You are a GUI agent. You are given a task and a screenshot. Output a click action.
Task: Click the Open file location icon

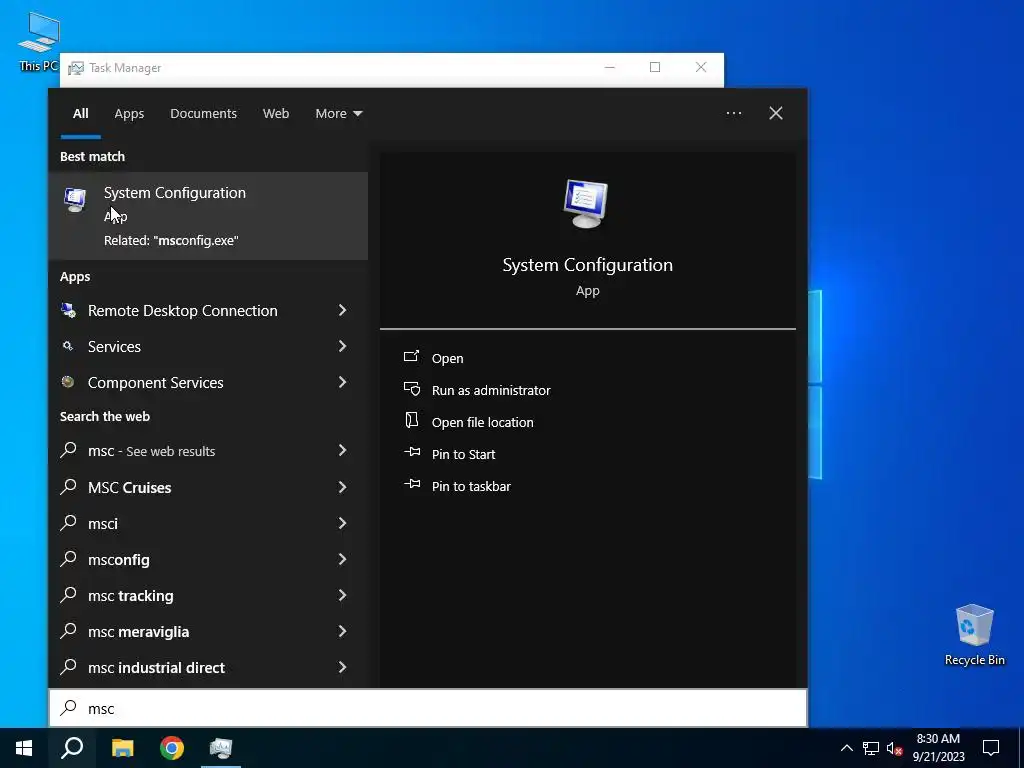pos(411,421)
